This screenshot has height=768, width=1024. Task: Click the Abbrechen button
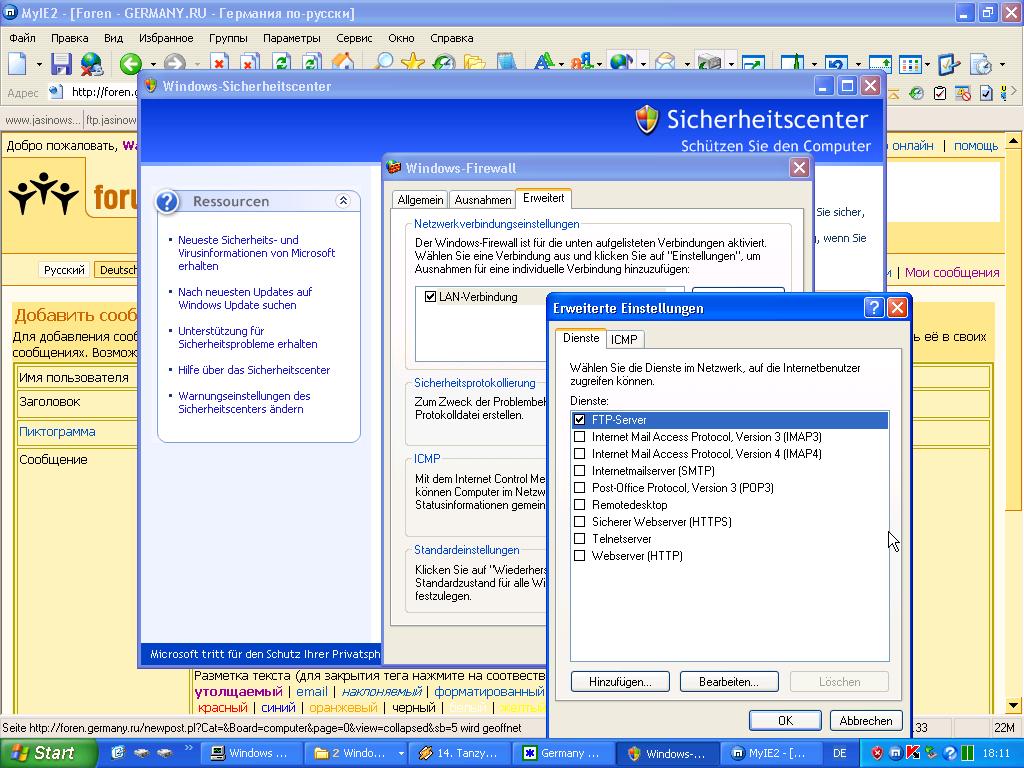[x=866, y=720]
